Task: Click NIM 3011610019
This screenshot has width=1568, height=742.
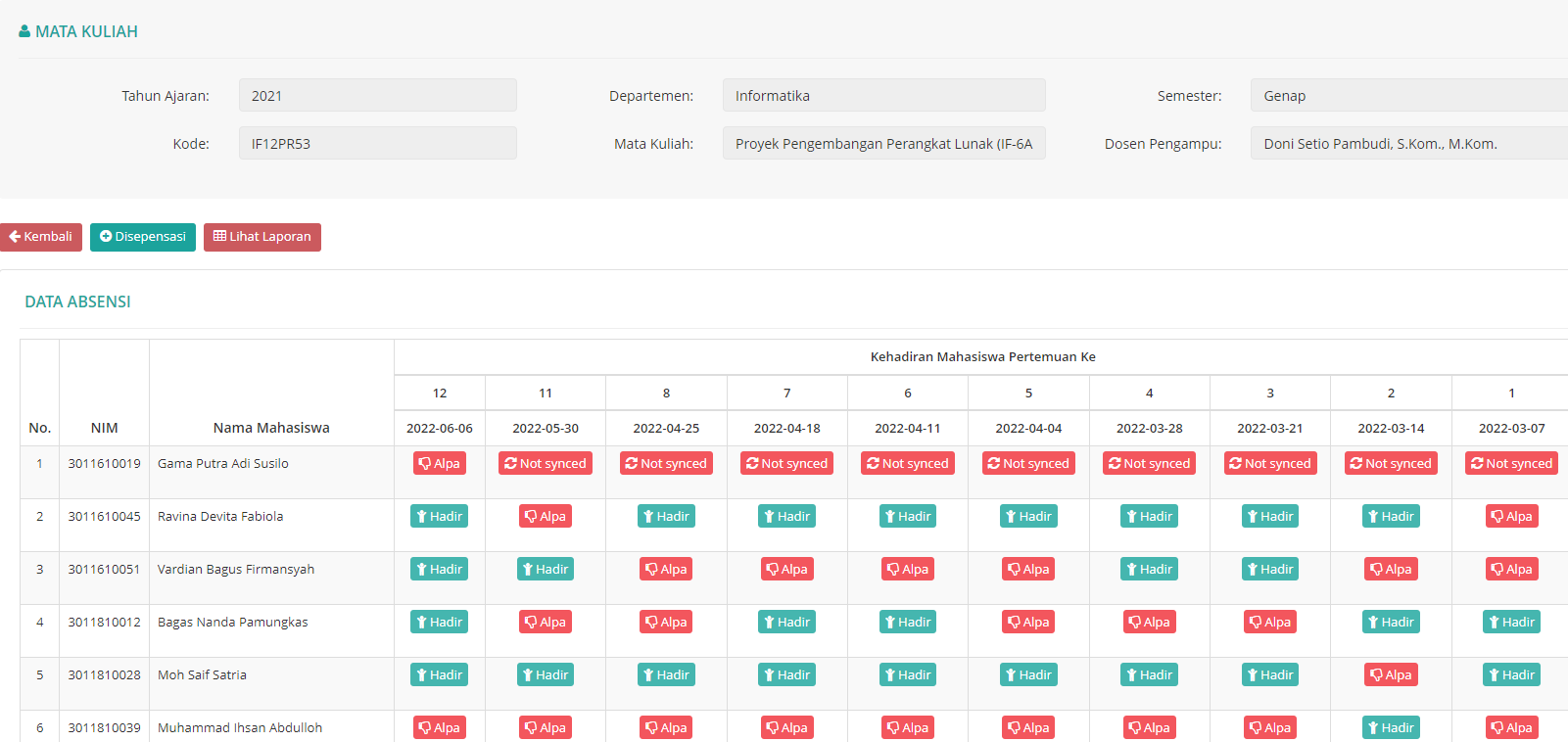Action: (x=104, y=463)
